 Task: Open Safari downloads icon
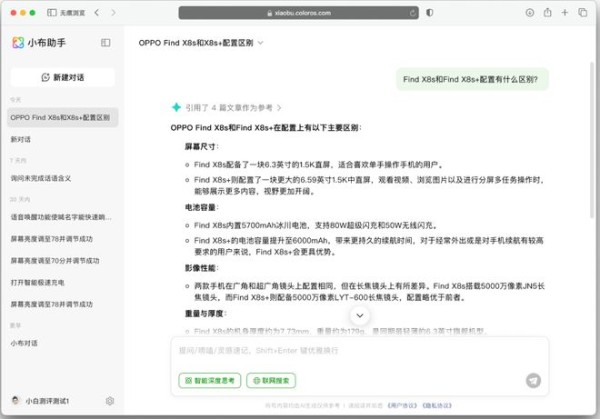click(530, 13)
